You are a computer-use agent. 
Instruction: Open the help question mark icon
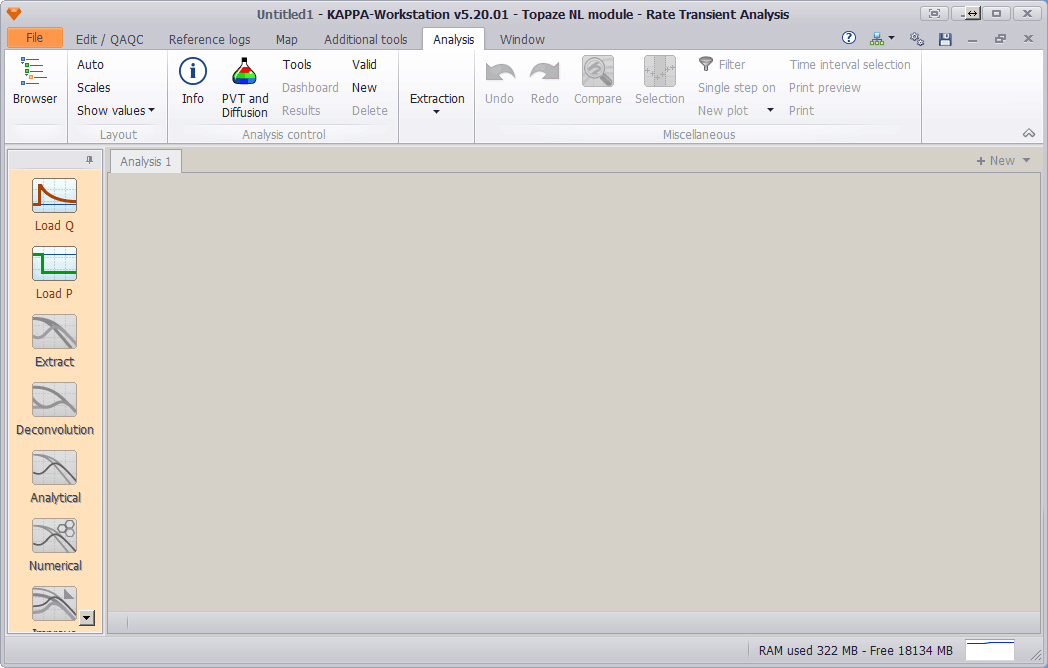pyautogui.click(x=849, y=38)
